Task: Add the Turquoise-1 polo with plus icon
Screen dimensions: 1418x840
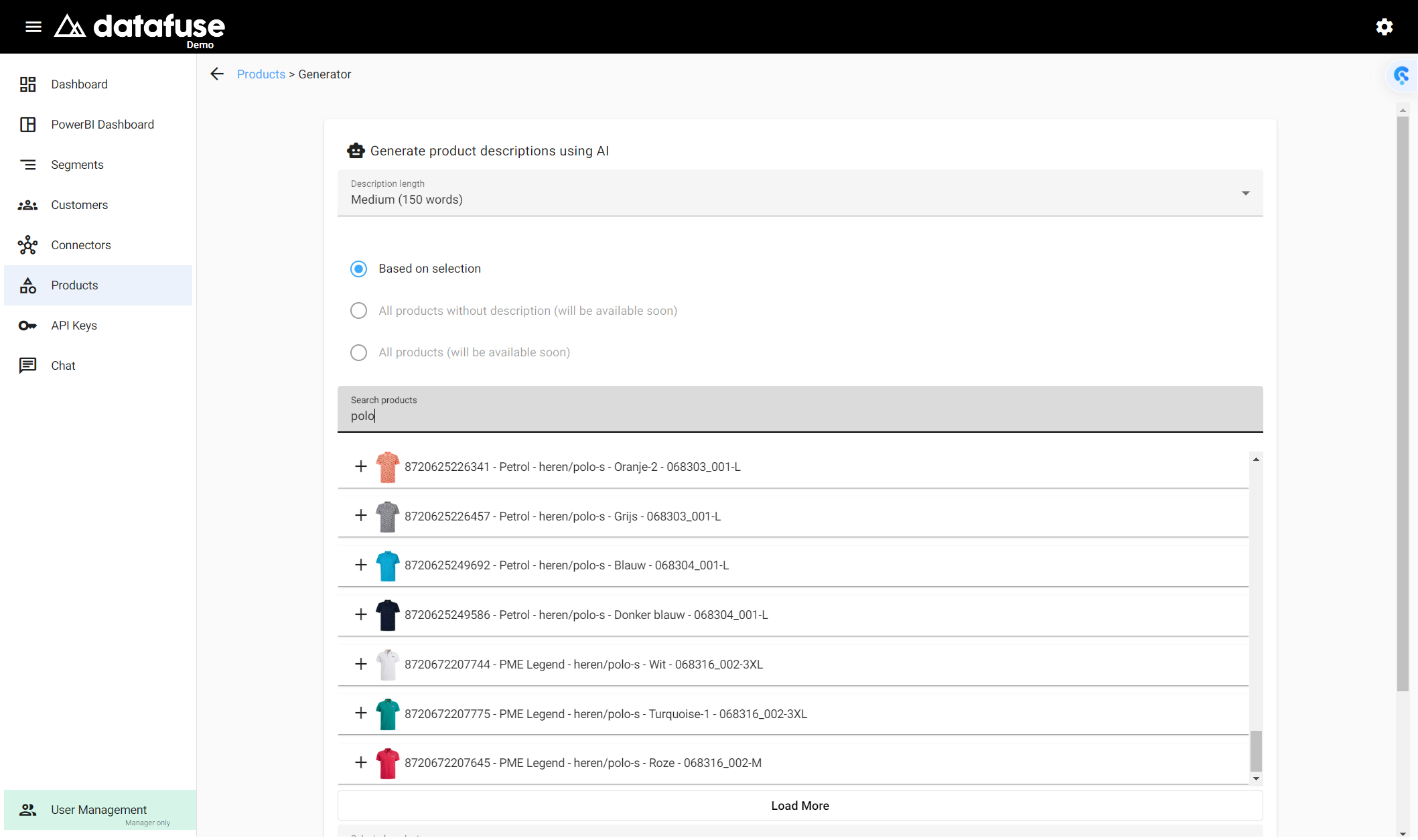Action: coord(361,713)
